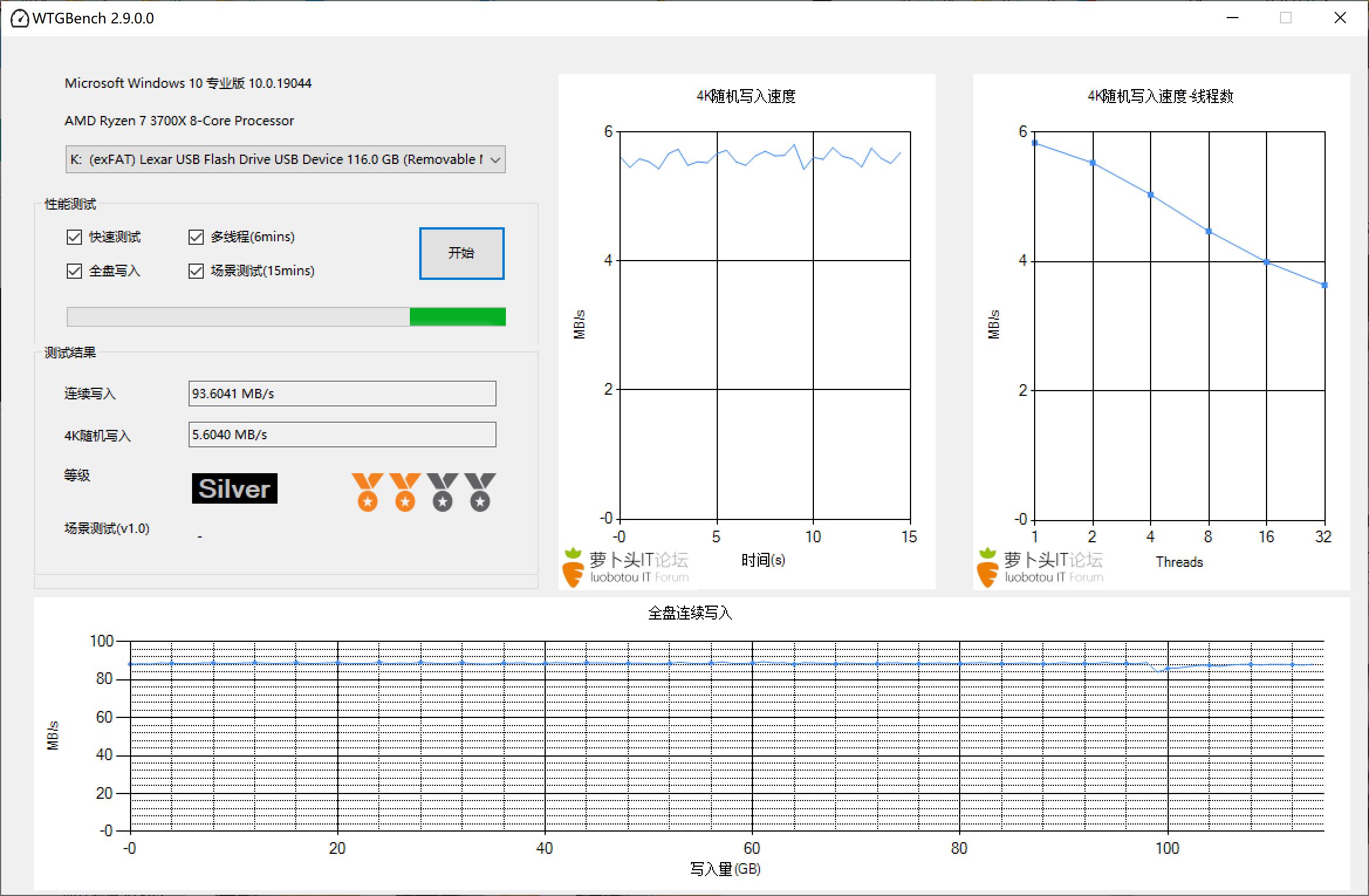Viewport: 1369px width, 896px height.
Task: Click the 全盘连续写入 chart title
Action: [x=690, y=613]
